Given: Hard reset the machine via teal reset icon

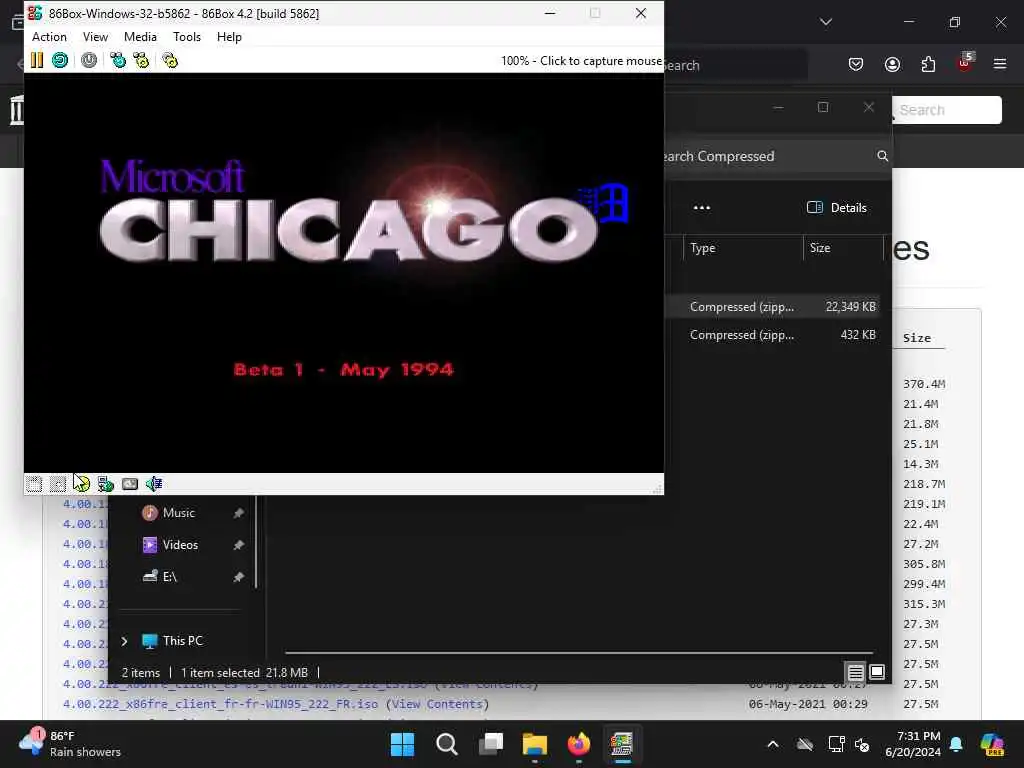Looking at the screenshot, I should [60, 61].
